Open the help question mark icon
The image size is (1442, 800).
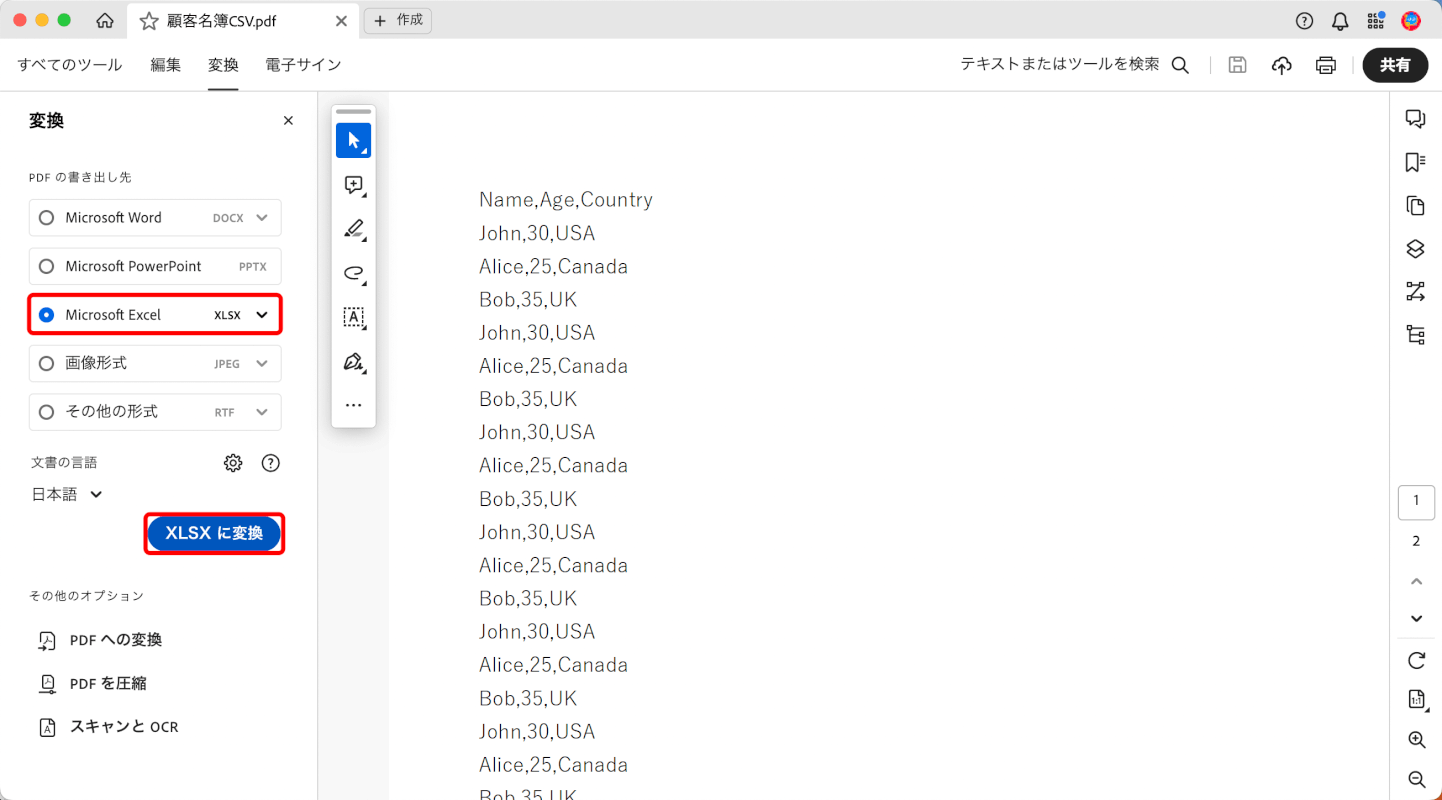tap(1304, 21)
